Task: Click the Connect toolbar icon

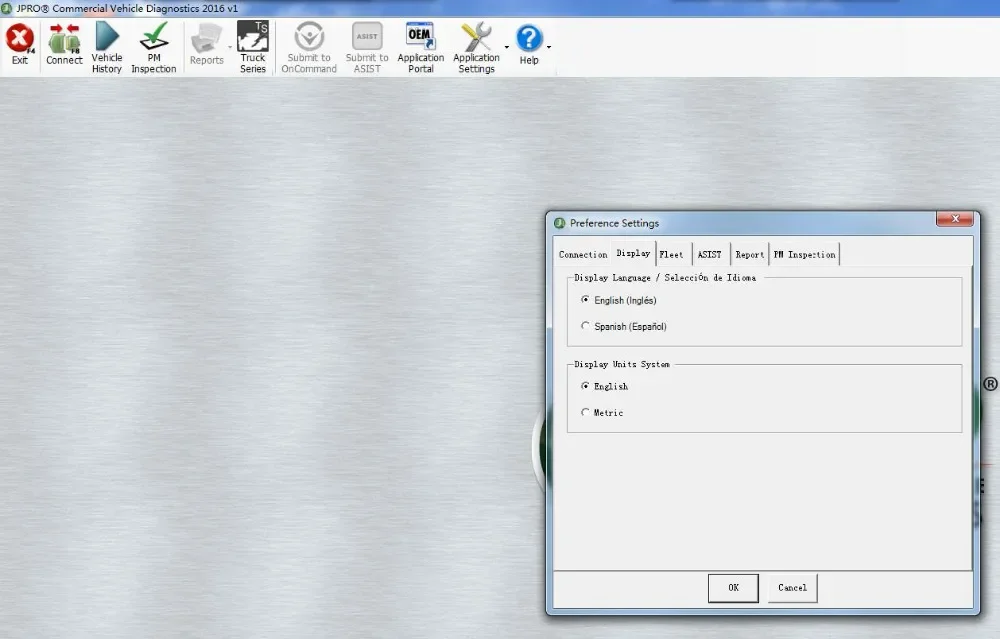Action: [64, 39]
